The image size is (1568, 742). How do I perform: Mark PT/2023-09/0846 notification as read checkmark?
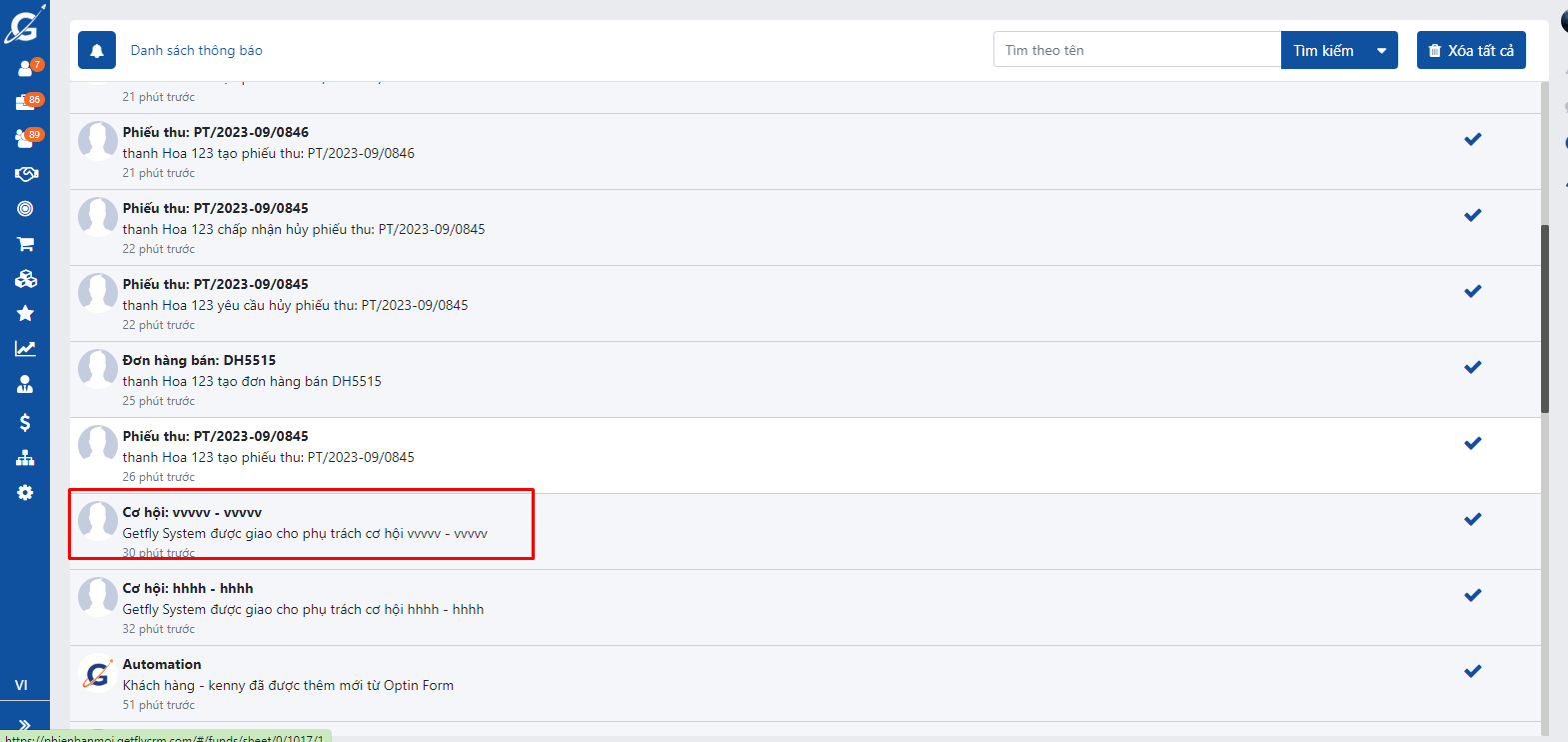[x=1472, y=140]
